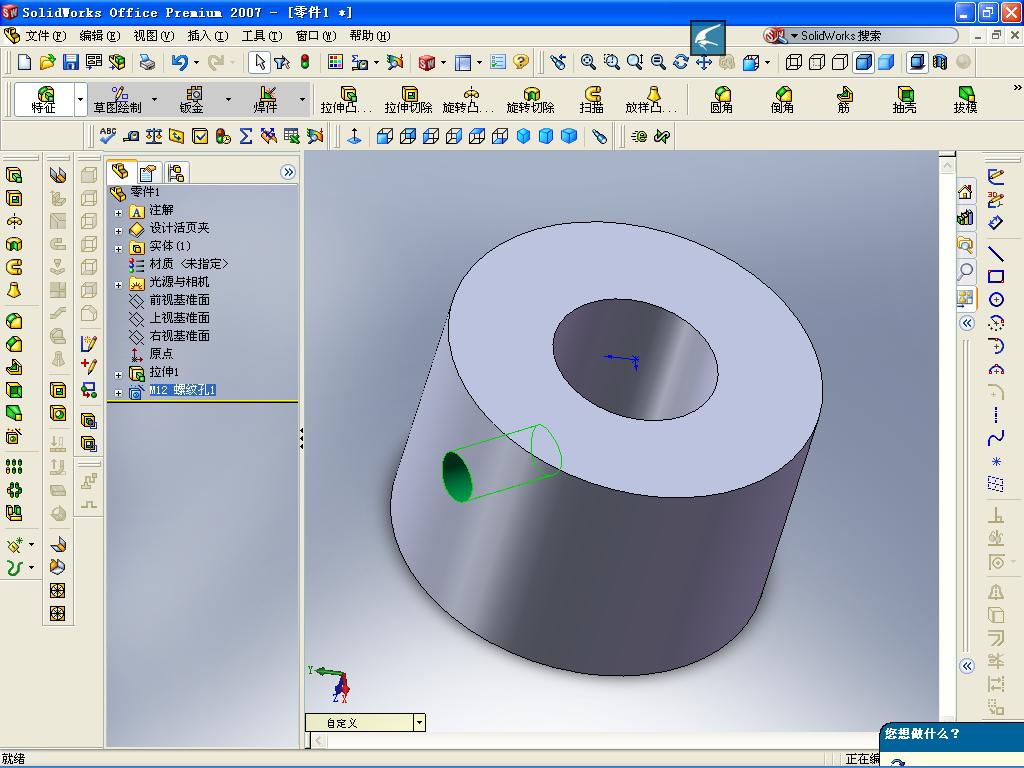Click the Zoom to Fit magnifier icon
This screenshot has width=1024, height=768.
(x=588, y=62)
